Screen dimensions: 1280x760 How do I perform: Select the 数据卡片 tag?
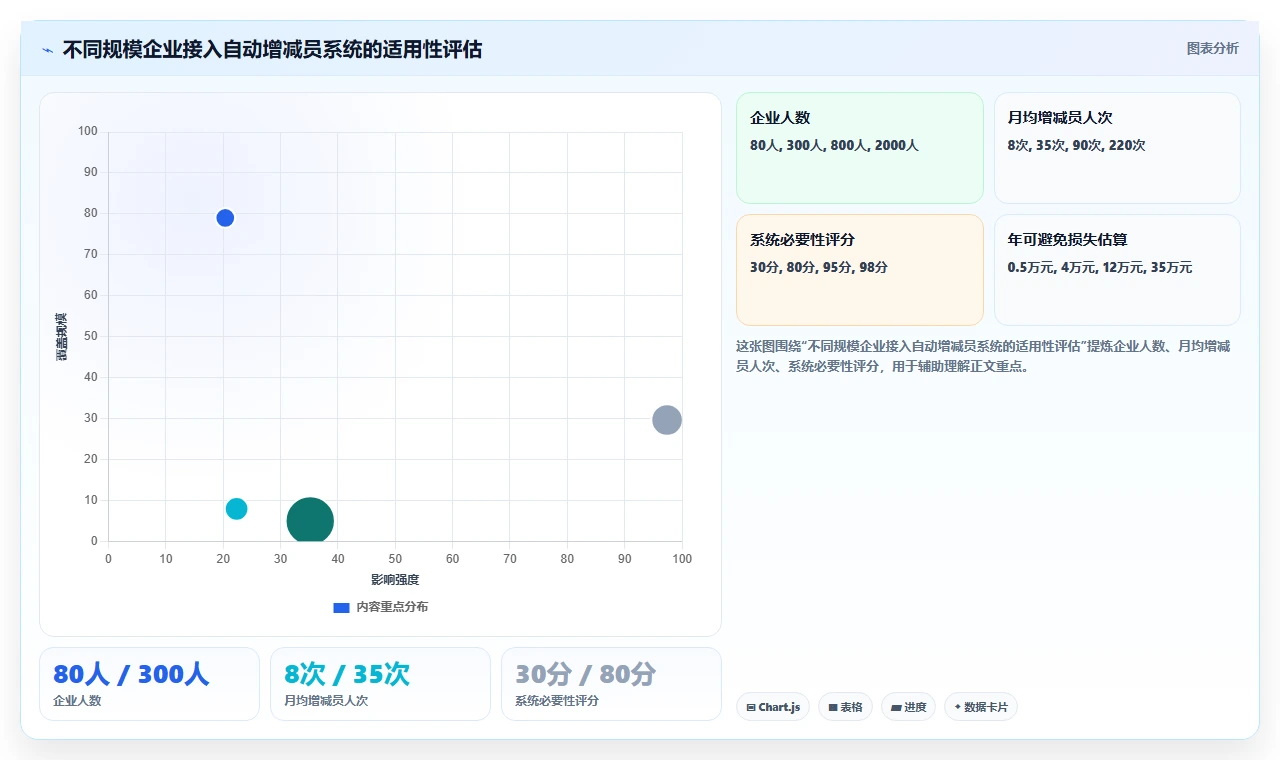(981, 707)
